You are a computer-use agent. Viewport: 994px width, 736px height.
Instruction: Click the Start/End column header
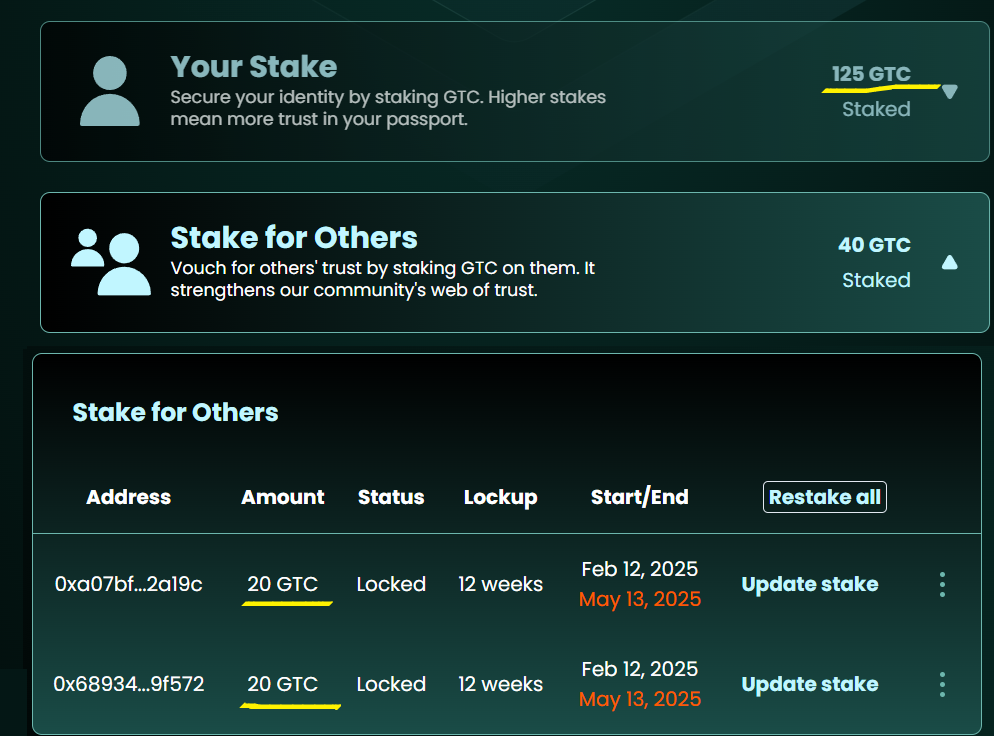640,497
